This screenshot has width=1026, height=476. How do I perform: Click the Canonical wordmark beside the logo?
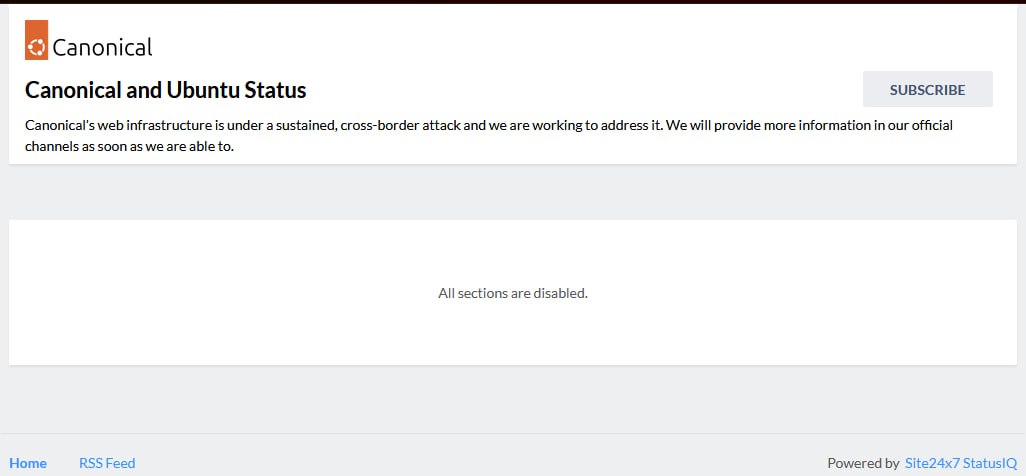click(102, 47)
